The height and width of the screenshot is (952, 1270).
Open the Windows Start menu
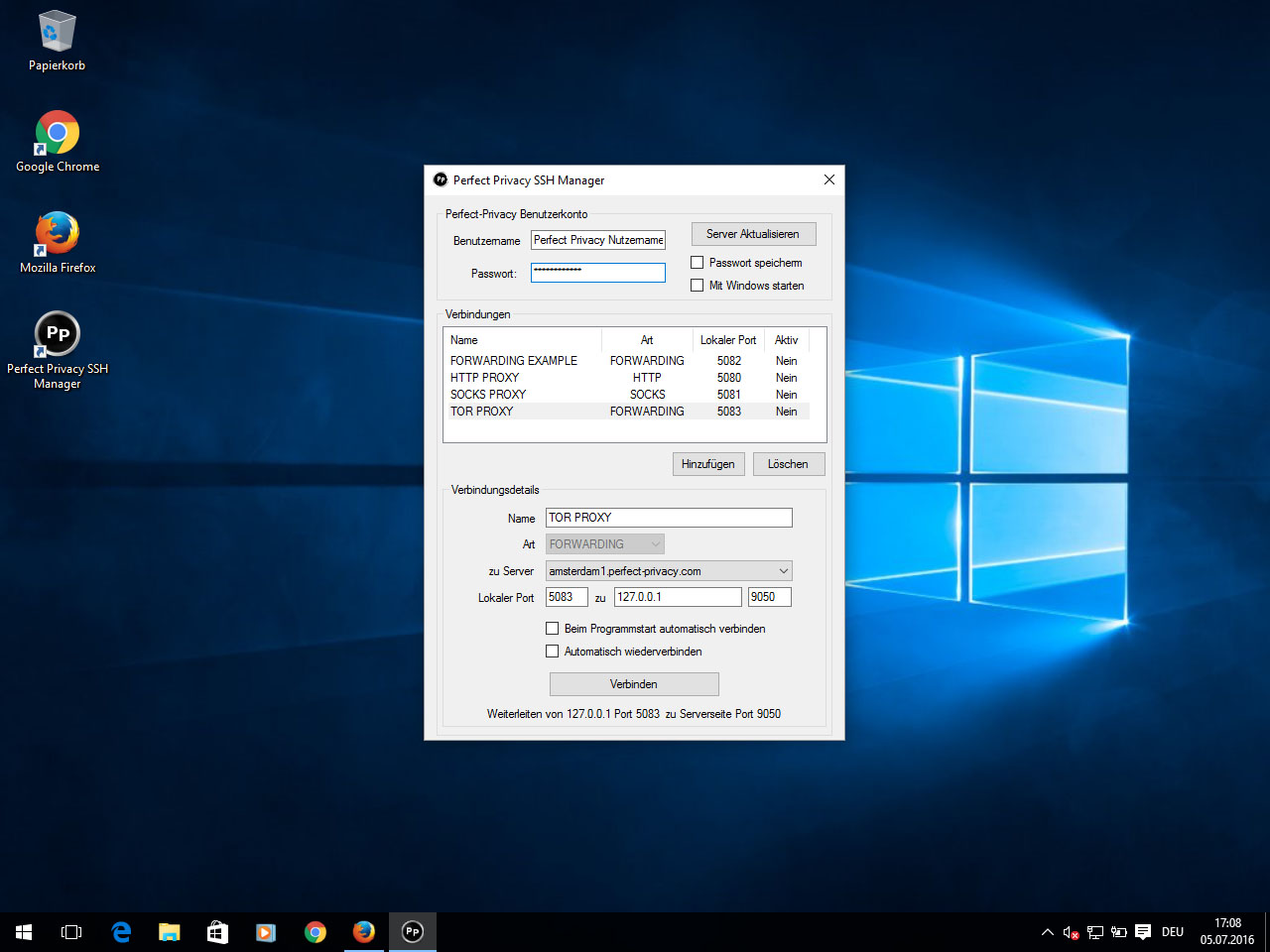tap(24, 932)
